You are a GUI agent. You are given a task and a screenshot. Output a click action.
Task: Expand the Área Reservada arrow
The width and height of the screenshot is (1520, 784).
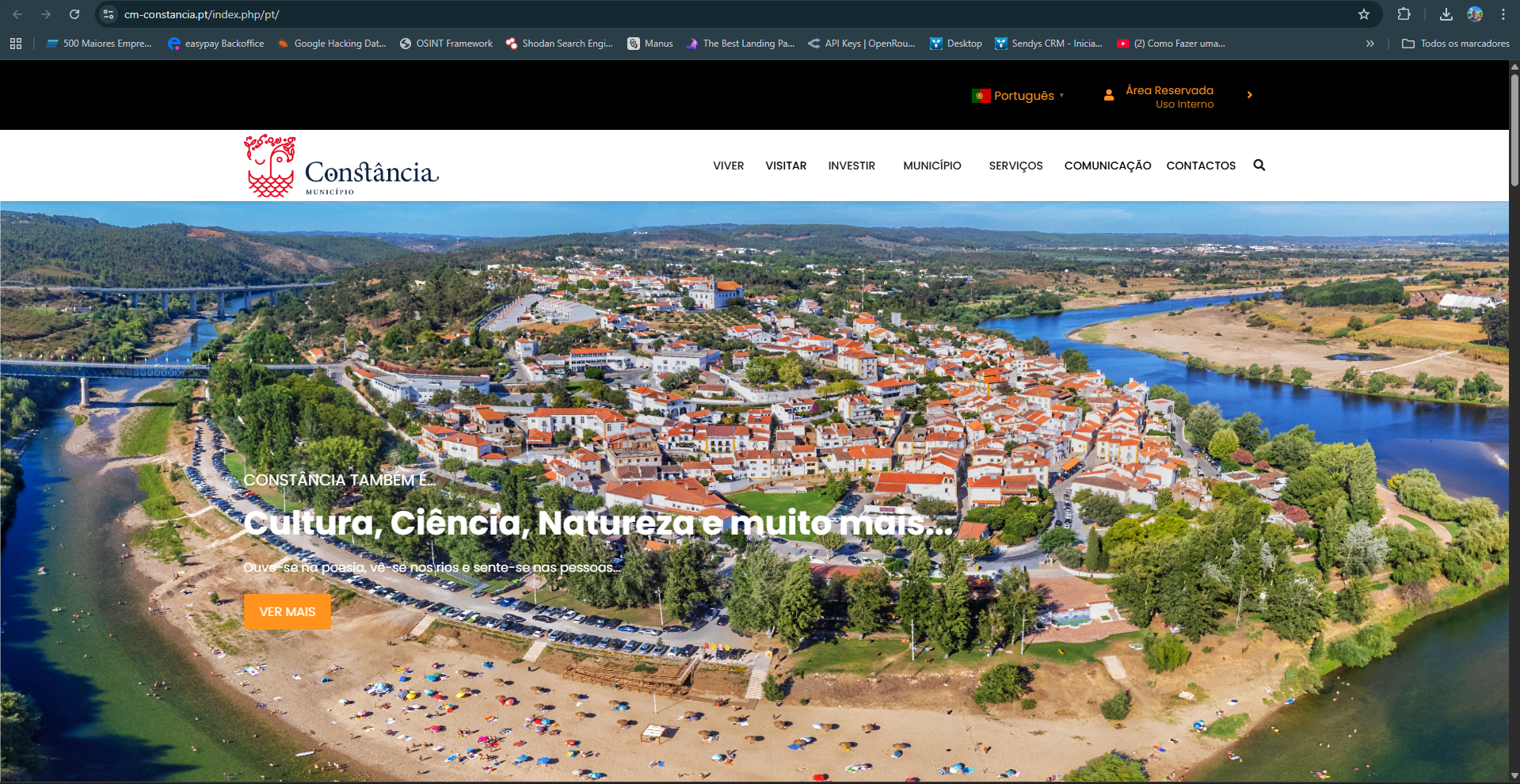pyautogui.click(x=1249, y=94)
